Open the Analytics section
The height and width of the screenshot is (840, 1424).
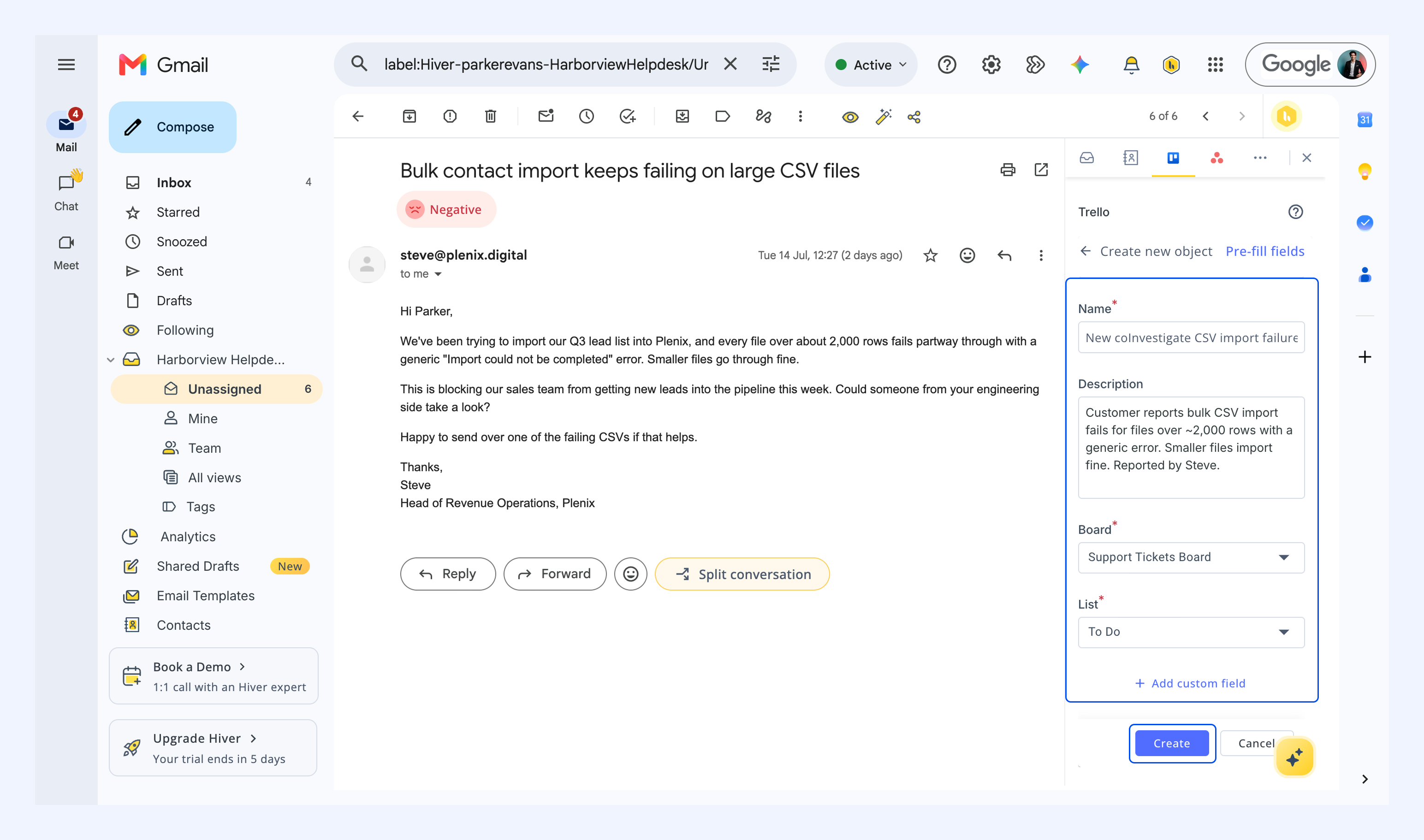pos(187,537)
